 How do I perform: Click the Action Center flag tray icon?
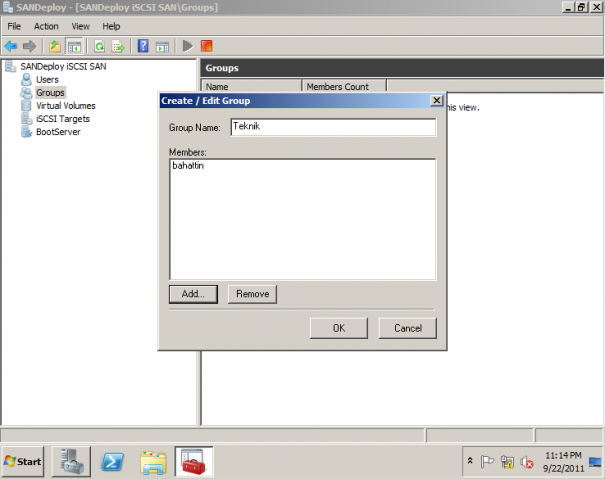click(x=487, y=461)
